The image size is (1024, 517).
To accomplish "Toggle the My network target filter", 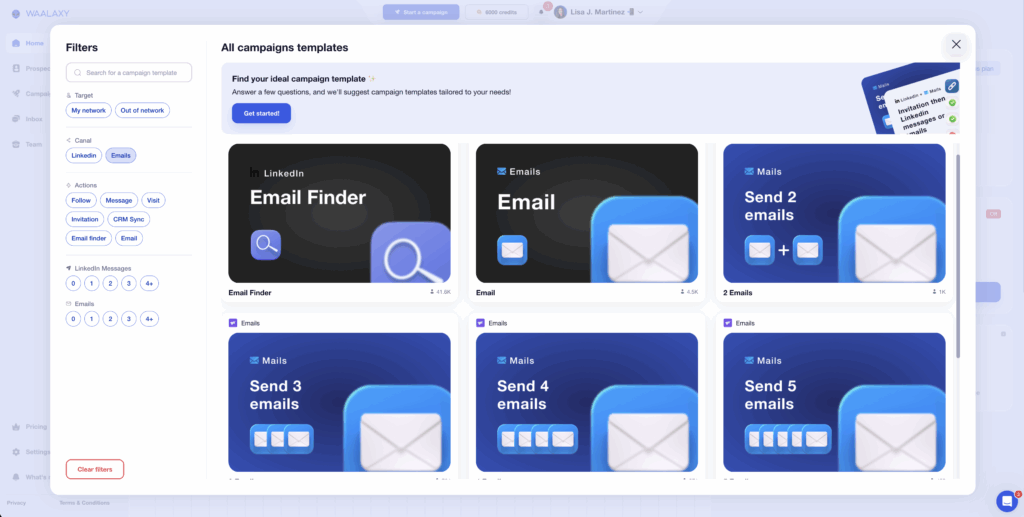I will pos(89,110).
